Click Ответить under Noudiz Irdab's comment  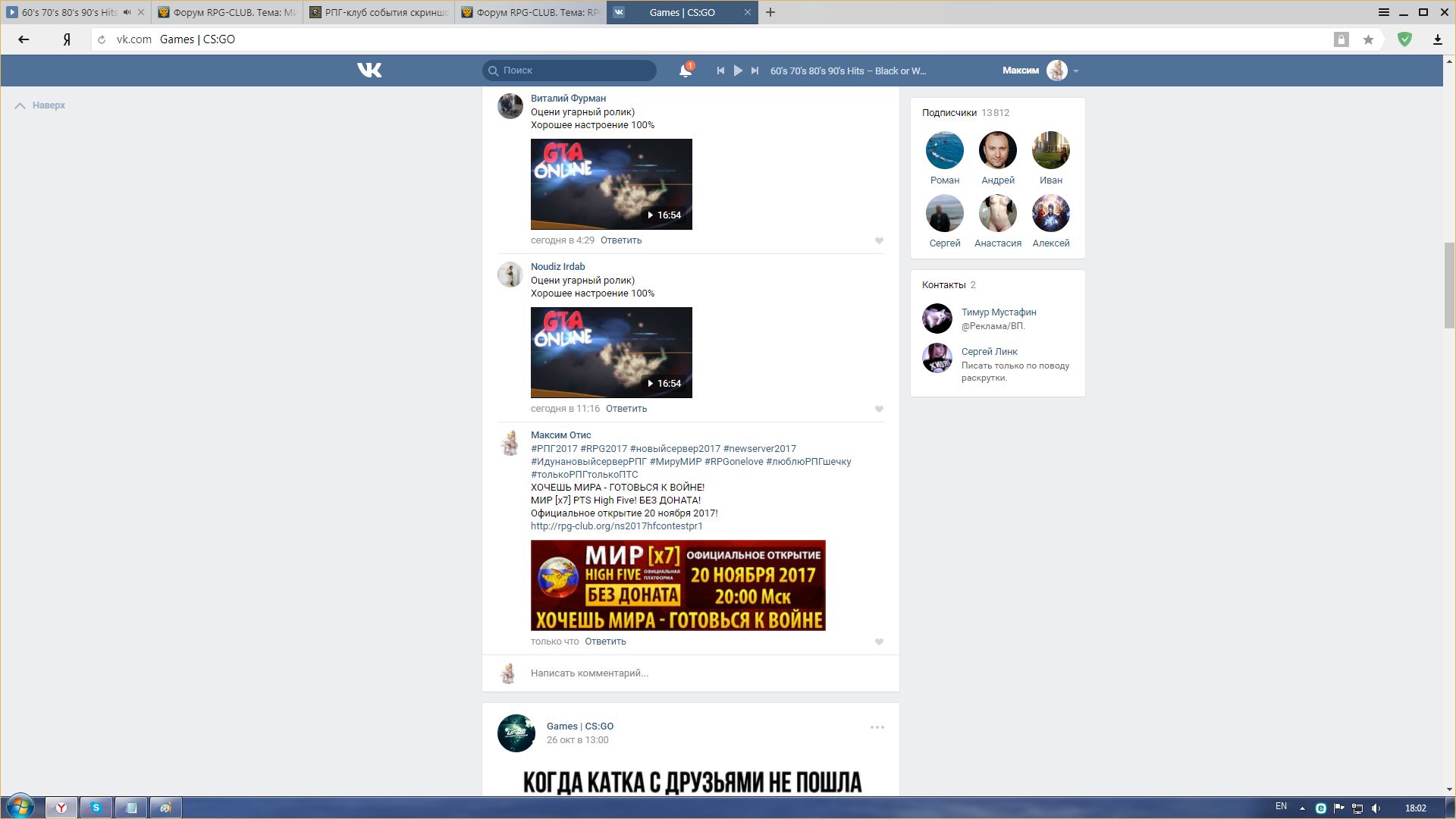tap(626, 409)
